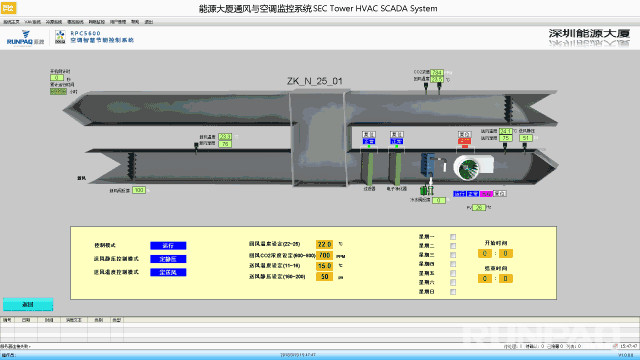Tick the 星期三 schedule checkbox

(453, 255)
